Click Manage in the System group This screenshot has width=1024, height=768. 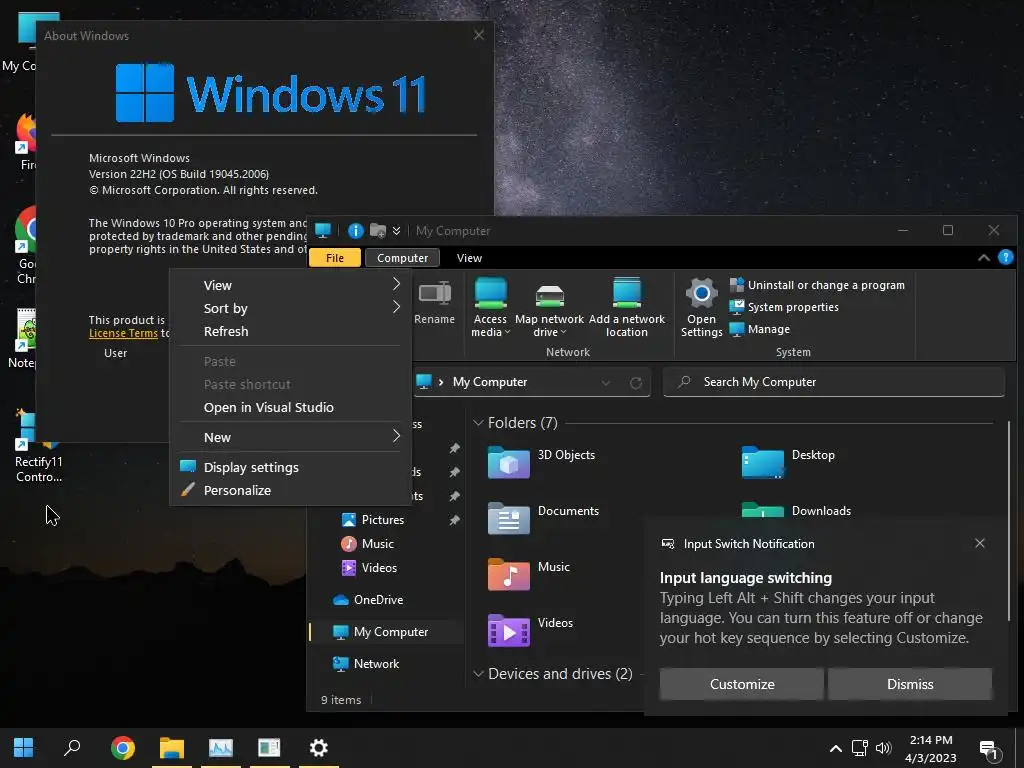(x=760, y=329)
